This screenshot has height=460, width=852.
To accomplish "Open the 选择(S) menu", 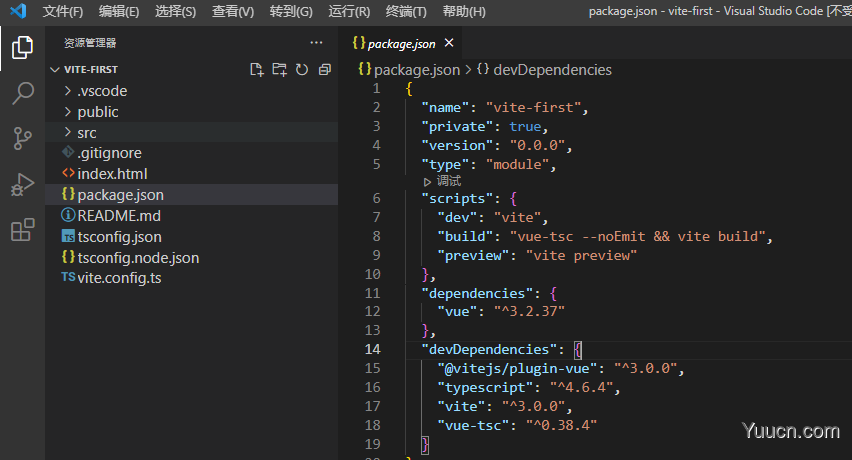I will click(x=175, y=11).
